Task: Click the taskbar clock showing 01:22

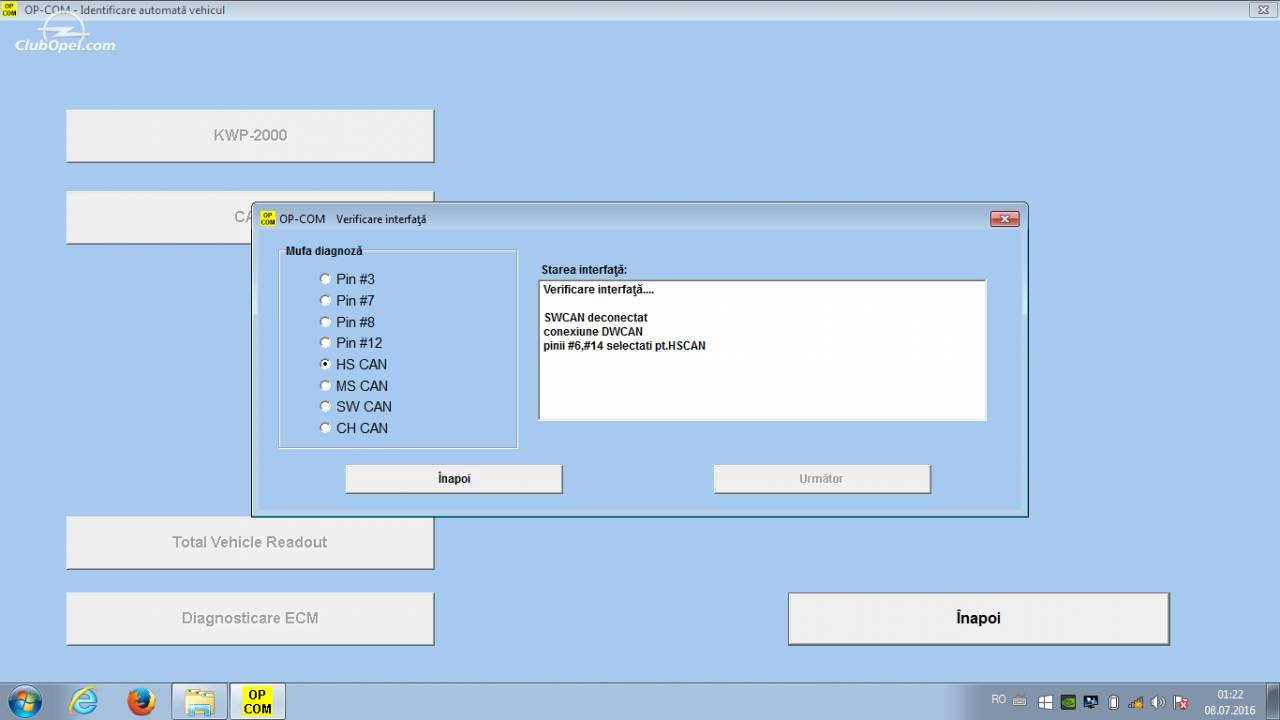Action: tap(1230, 702)
